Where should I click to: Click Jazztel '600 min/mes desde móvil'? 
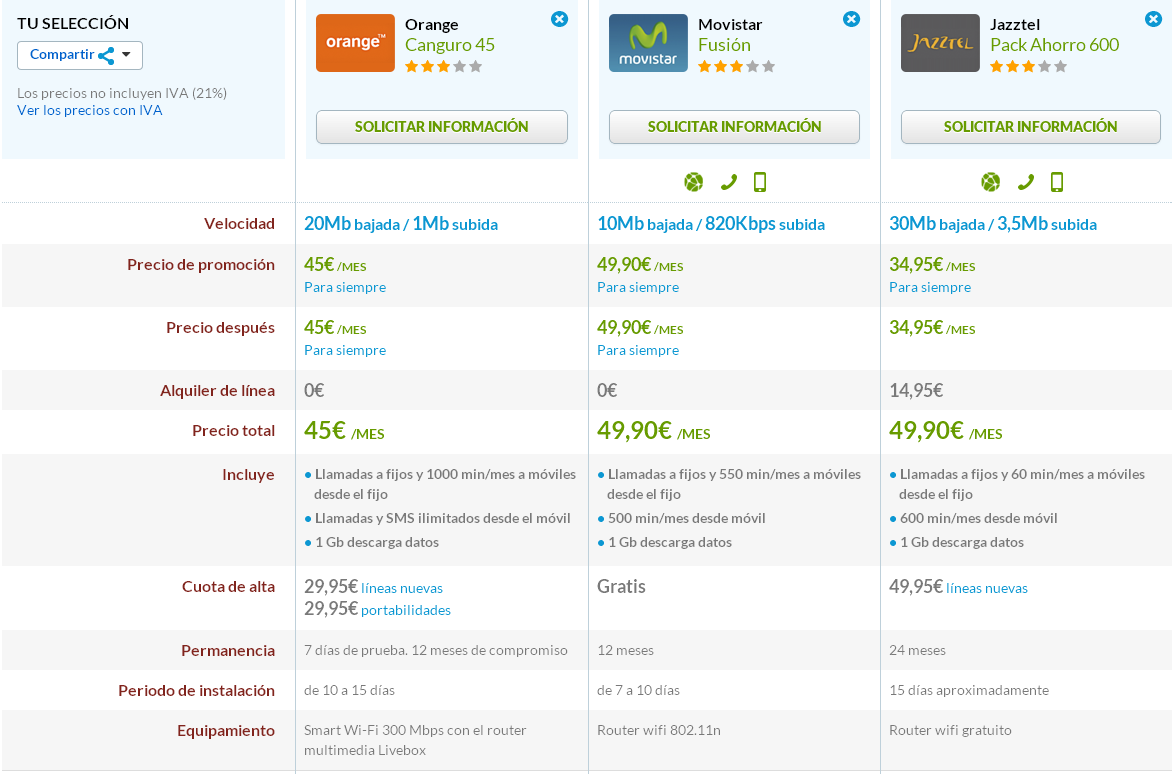point(979,518)
